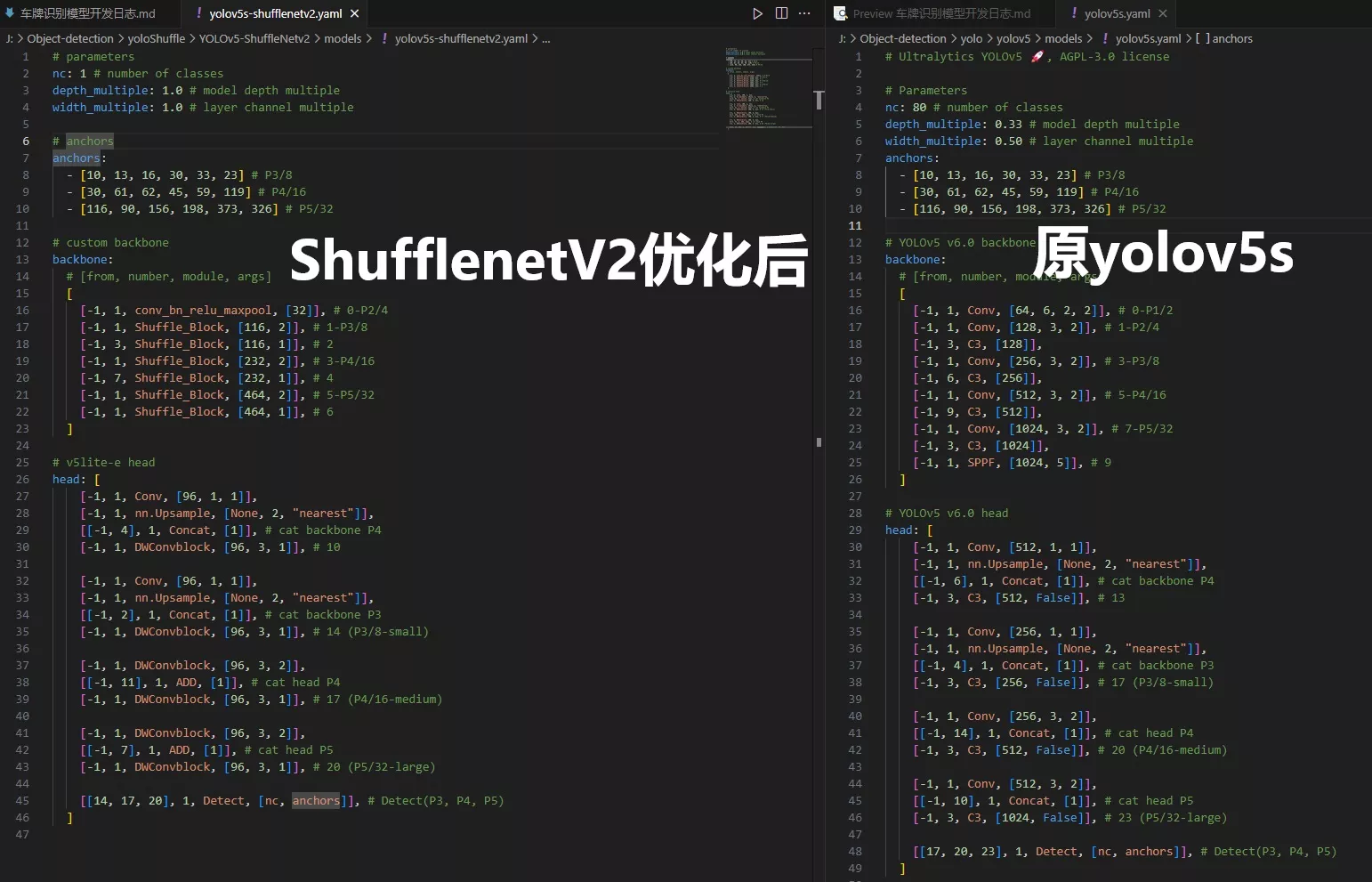1372x882 pixels.
Task: Click 'backbone:' key in the left editor
Action: (x=83, y=259)
